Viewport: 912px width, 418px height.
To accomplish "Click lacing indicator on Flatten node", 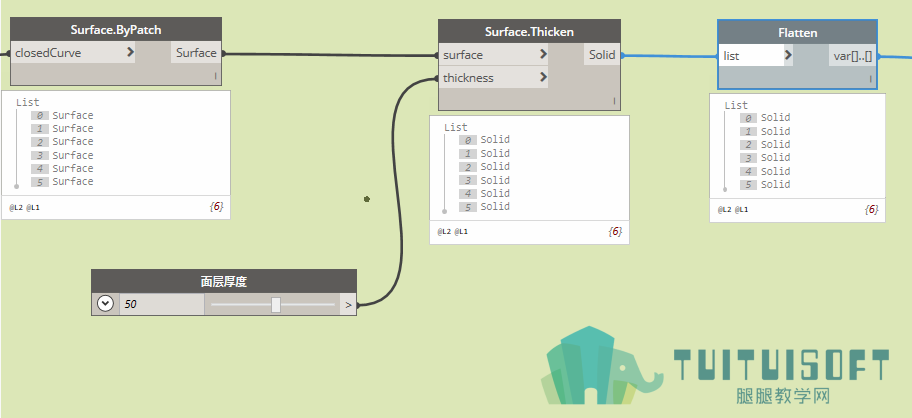I will (871, 79).
